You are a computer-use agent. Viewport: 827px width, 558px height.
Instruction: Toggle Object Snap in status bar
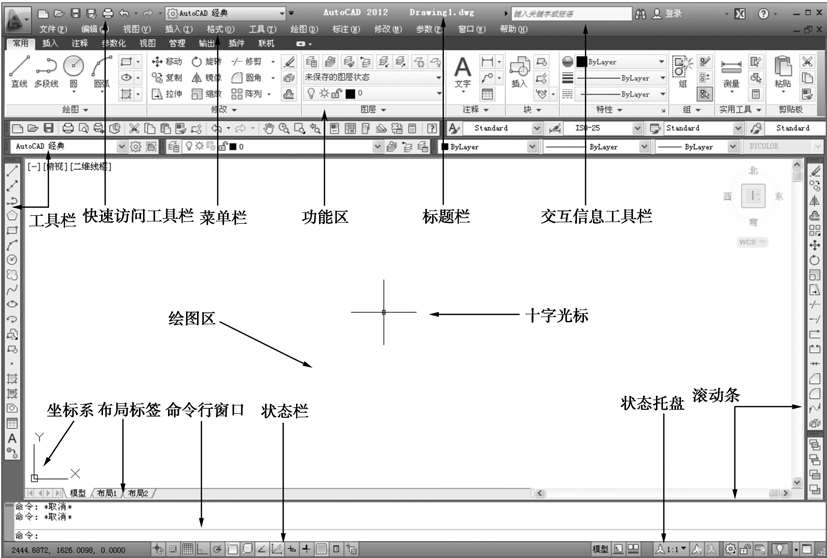click(232, 549)
